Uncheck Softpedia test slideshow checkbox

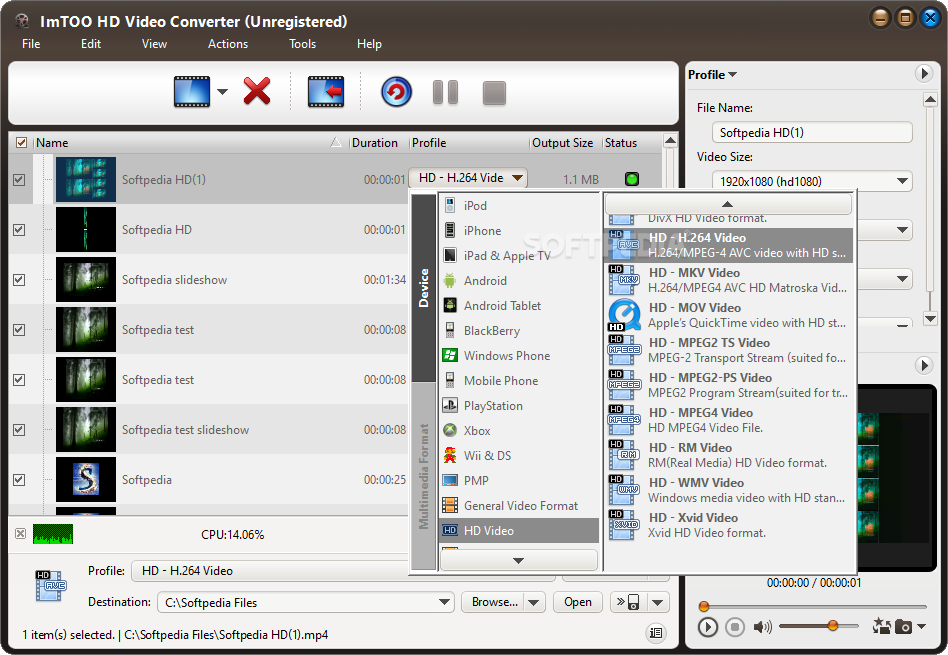point(19,429)
